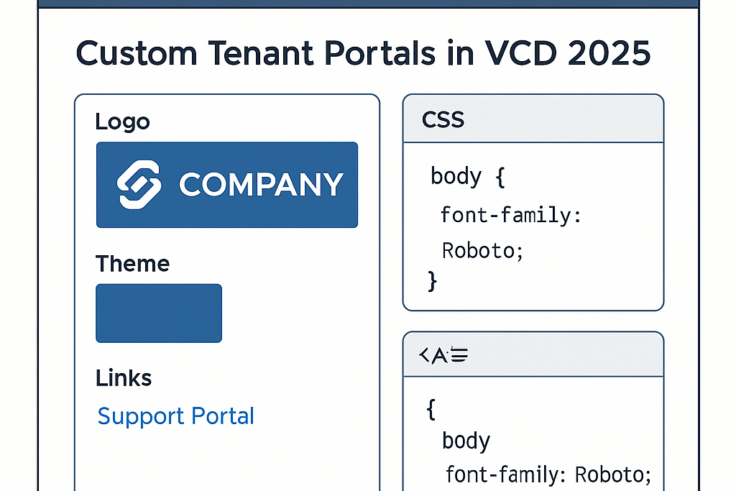736x491 pixels.
Task: Click the "font-family:" line in CSS panel
Action: (511, 215)
